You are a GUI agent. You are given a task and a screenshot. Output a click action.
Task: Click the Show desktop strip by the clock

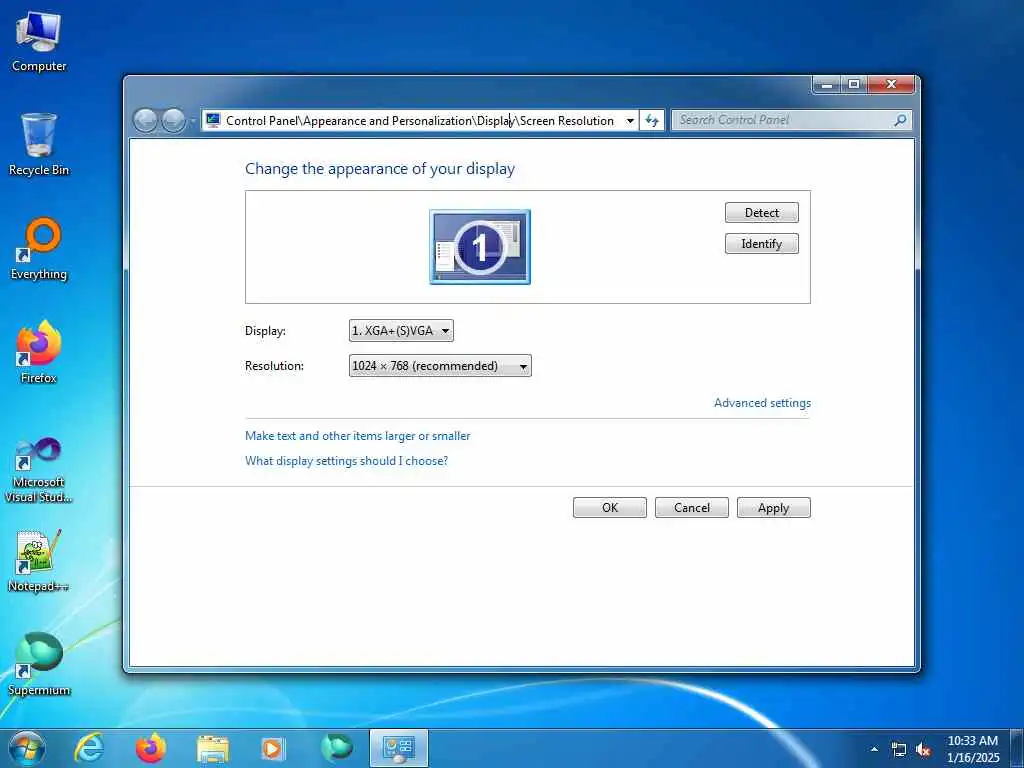1017,749
